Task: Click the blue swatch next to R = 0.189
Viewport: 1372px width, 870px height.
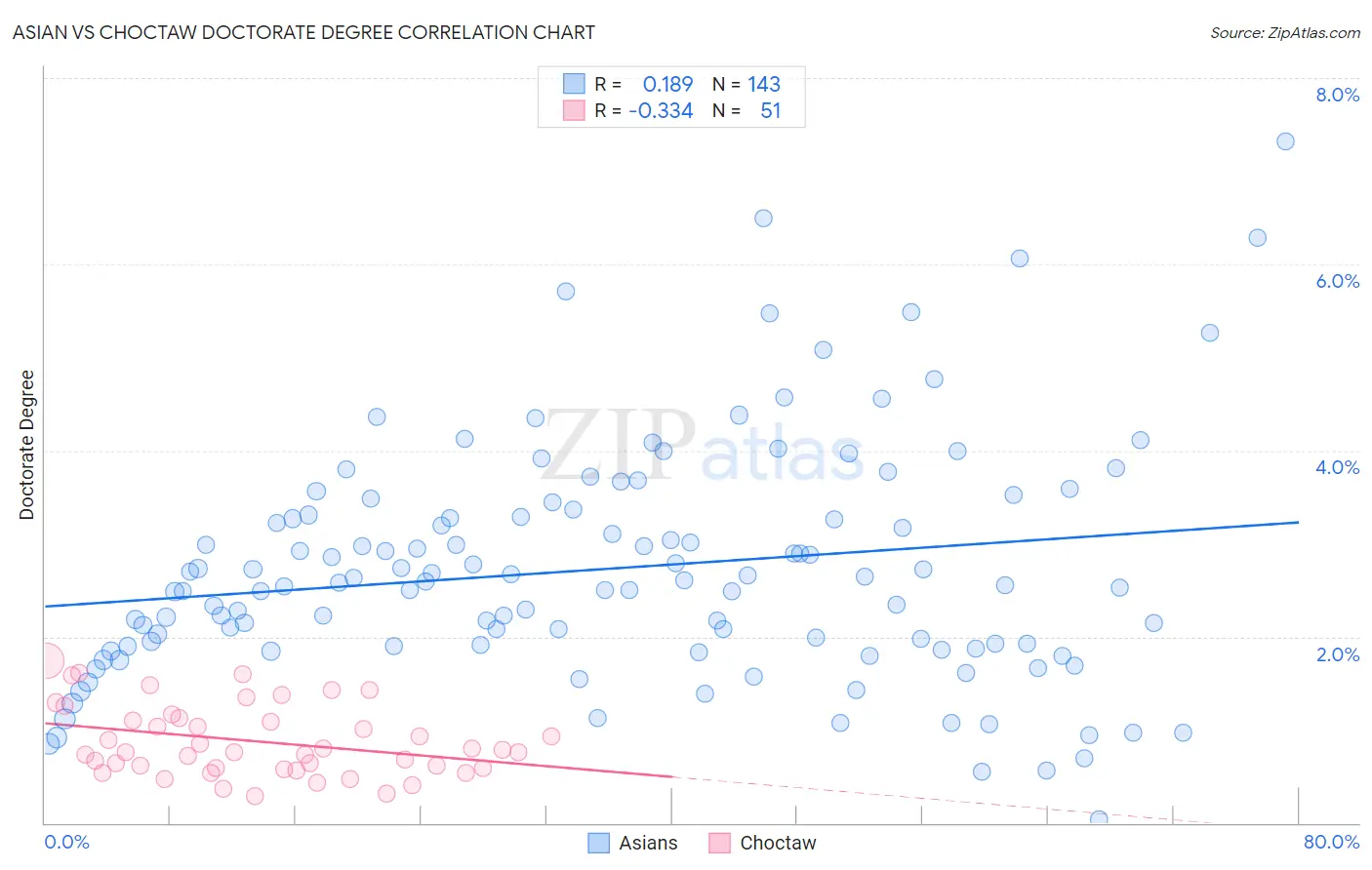Action: (x=574, y=84)
